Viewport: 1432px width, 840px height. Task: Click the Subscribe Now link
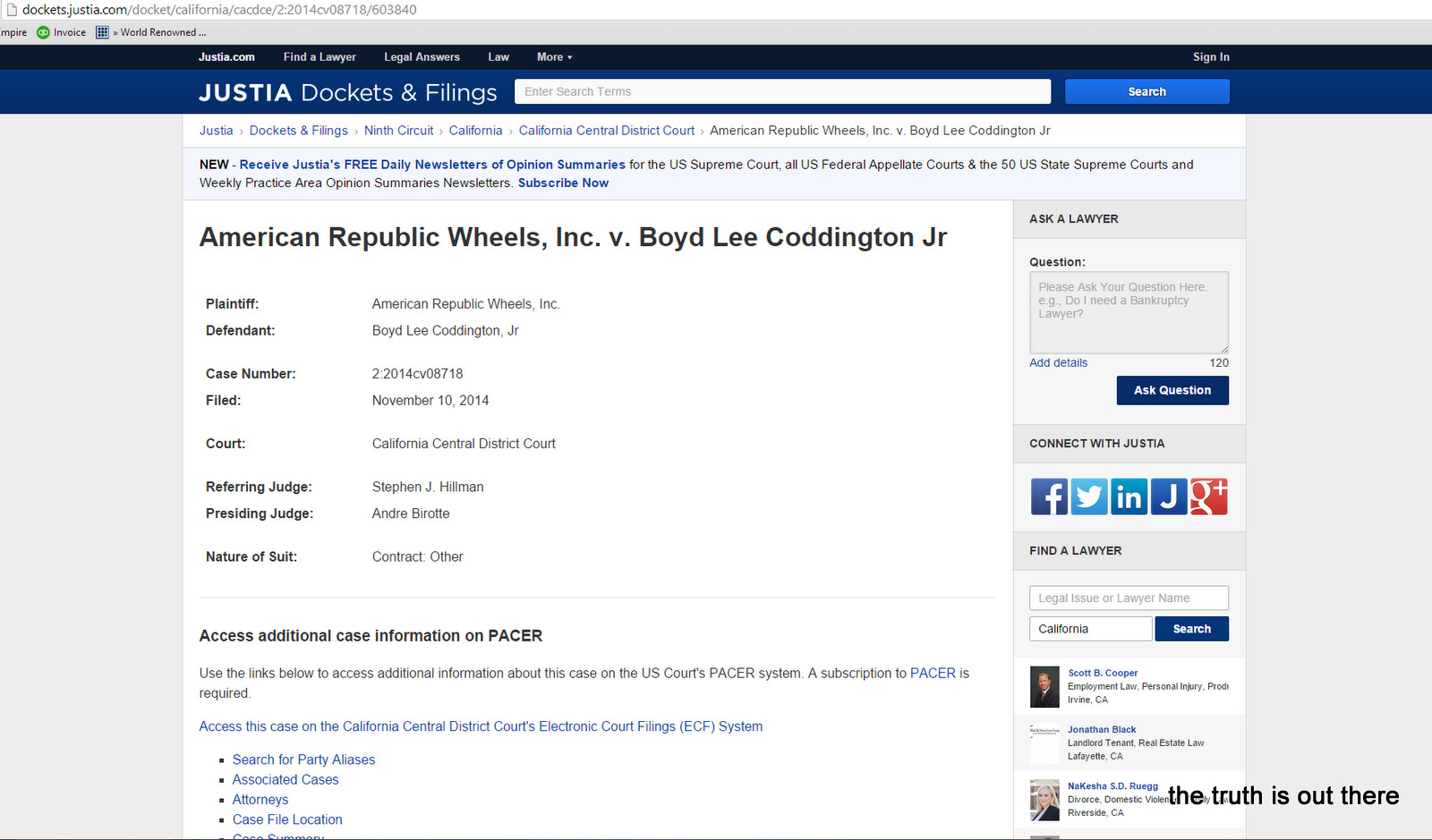point(563,183)
